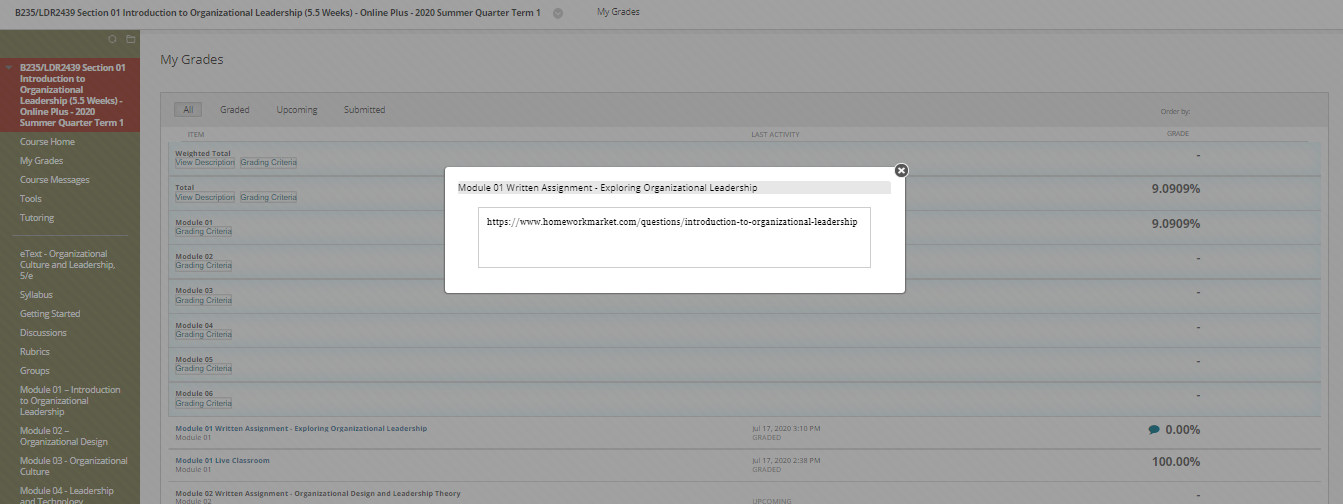This screenshot has height=504, width=1343.
Task: Open Tools in sidebar
Action: point(31,199)
